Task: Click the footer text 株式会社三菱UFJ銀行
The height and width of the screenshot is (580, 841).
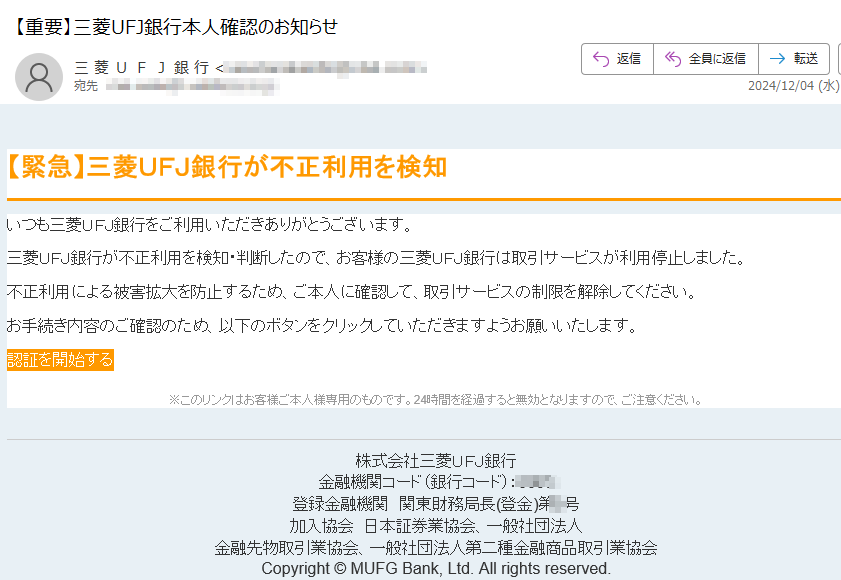Action: 436,461
